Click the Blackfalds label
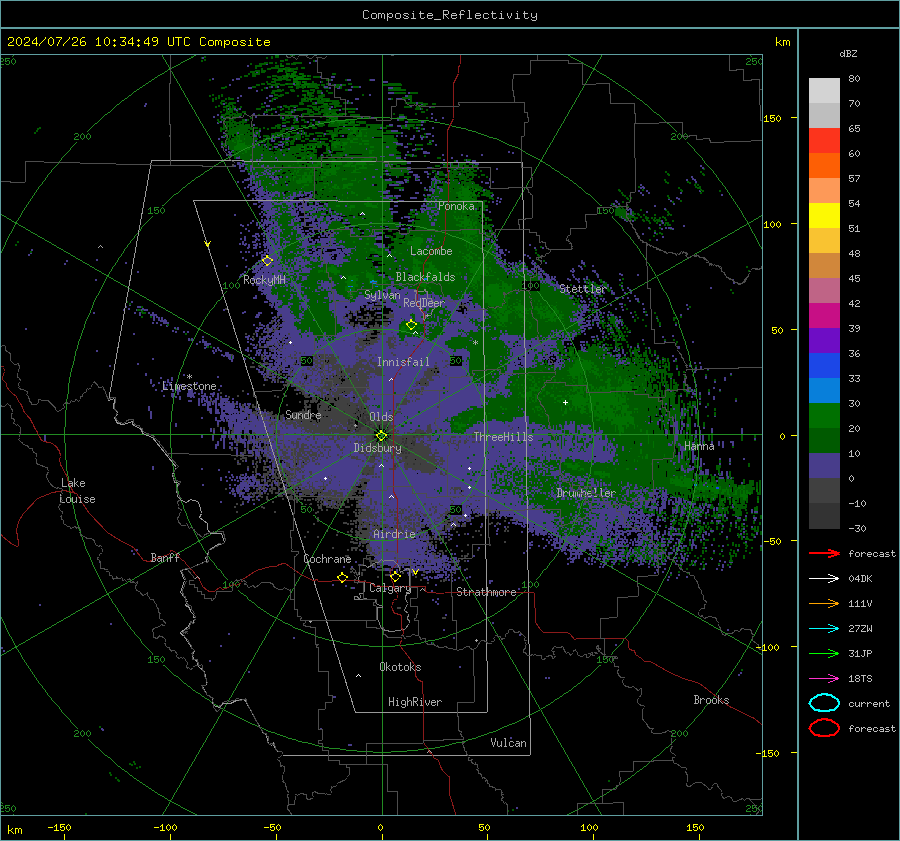 click(425, 277)
